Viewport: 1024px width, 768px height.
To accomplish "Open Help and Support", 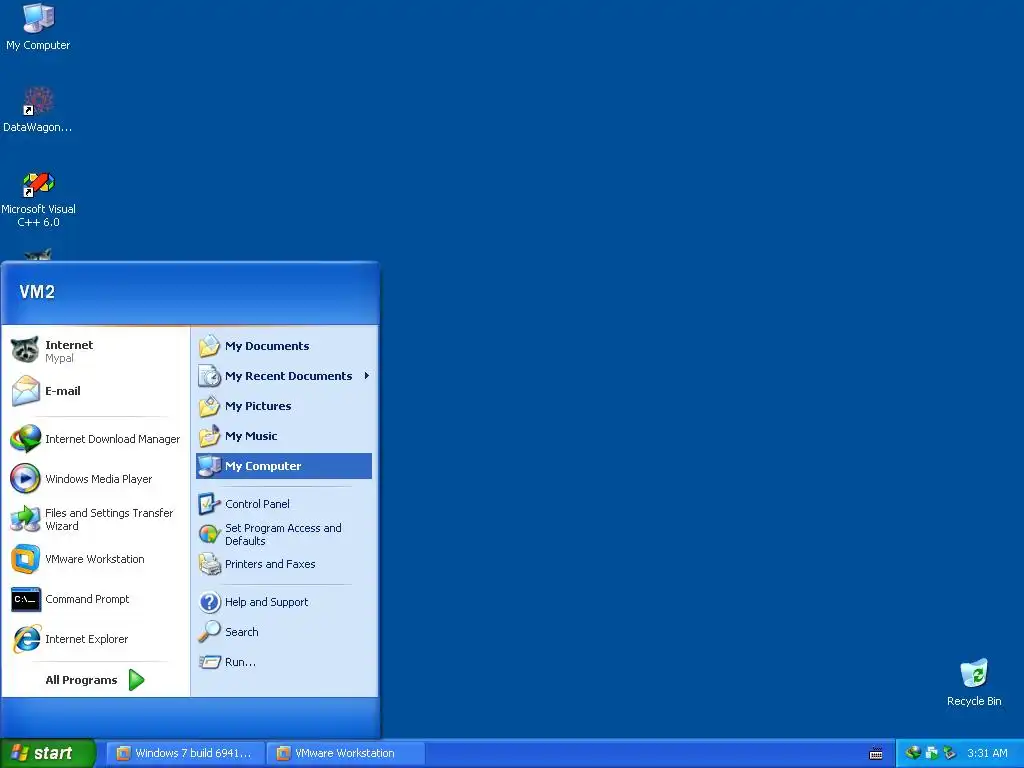I will (284, 601).
